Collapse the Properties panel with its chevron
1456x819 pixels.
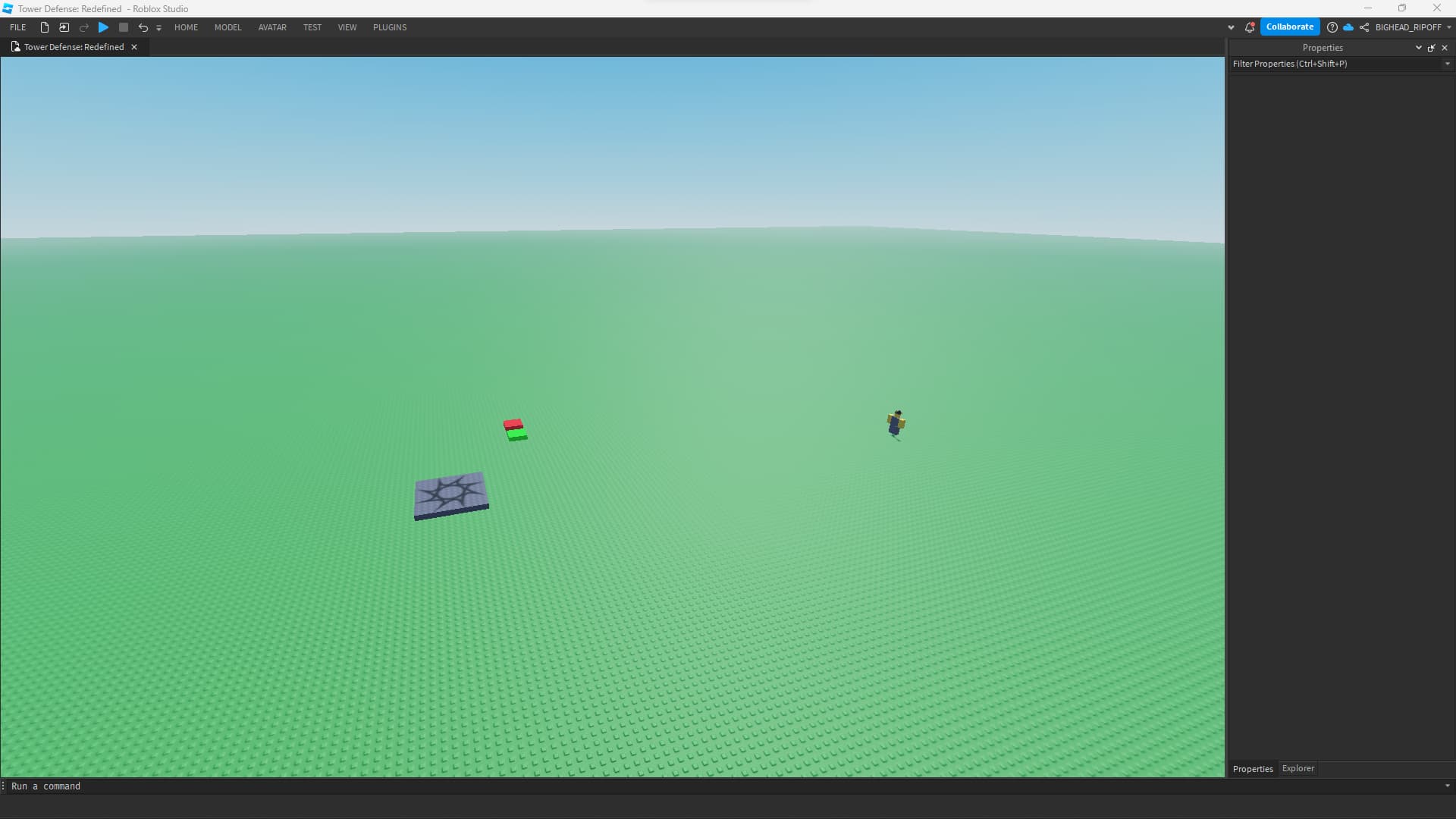pyautogui.click(x=1417, y=47)
